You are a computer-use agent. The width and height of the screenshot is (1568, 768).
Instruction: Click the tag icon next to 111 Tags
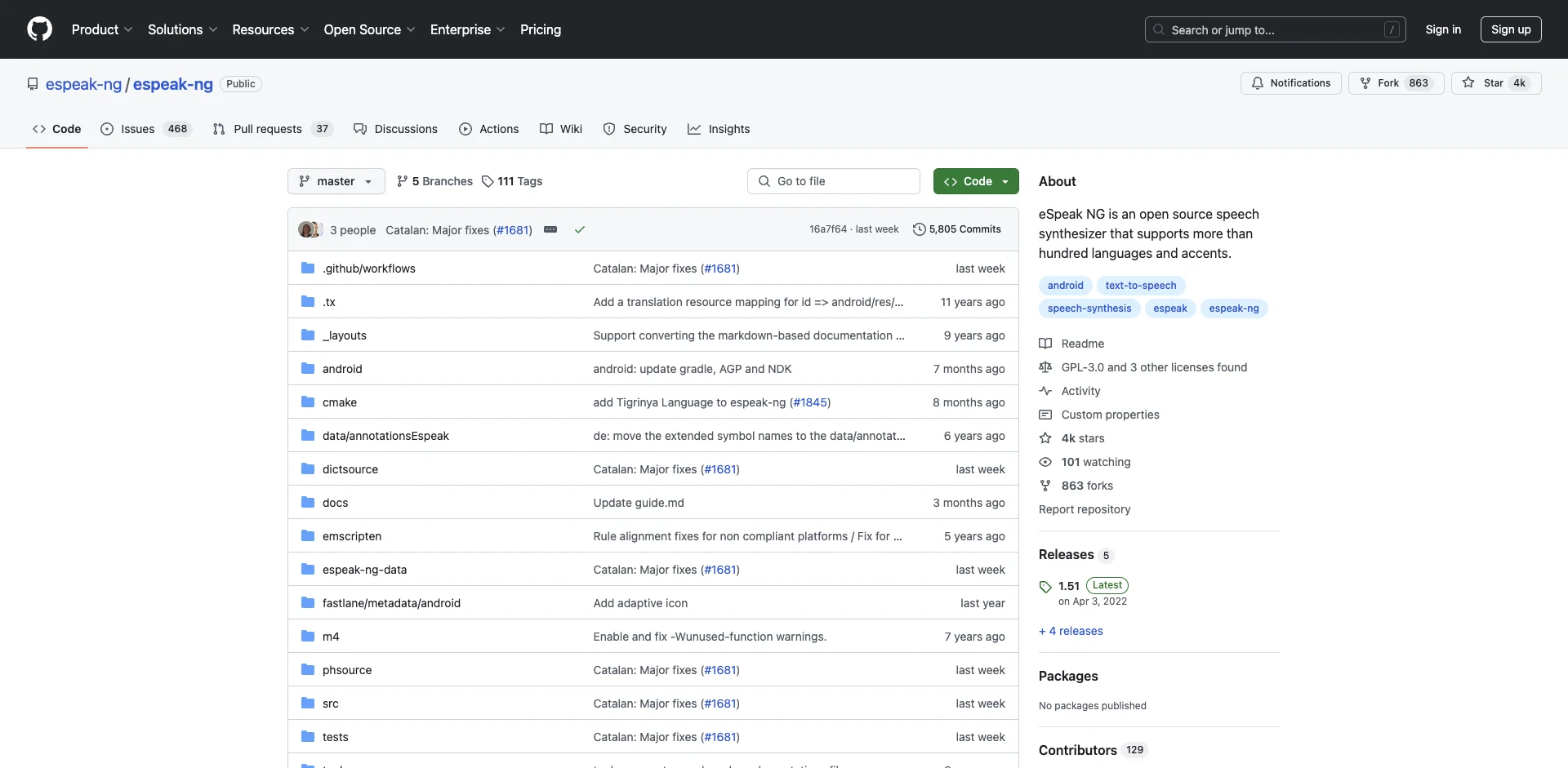pyautogui.click(x=488, y=181)
